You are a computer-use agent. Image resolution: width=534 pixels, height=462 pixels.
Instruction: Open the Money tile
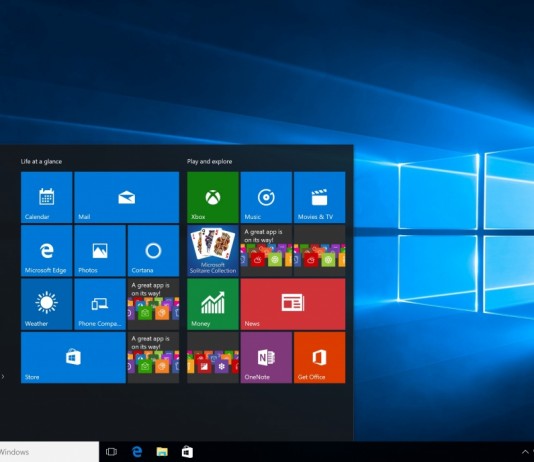[x=213, y=304]
